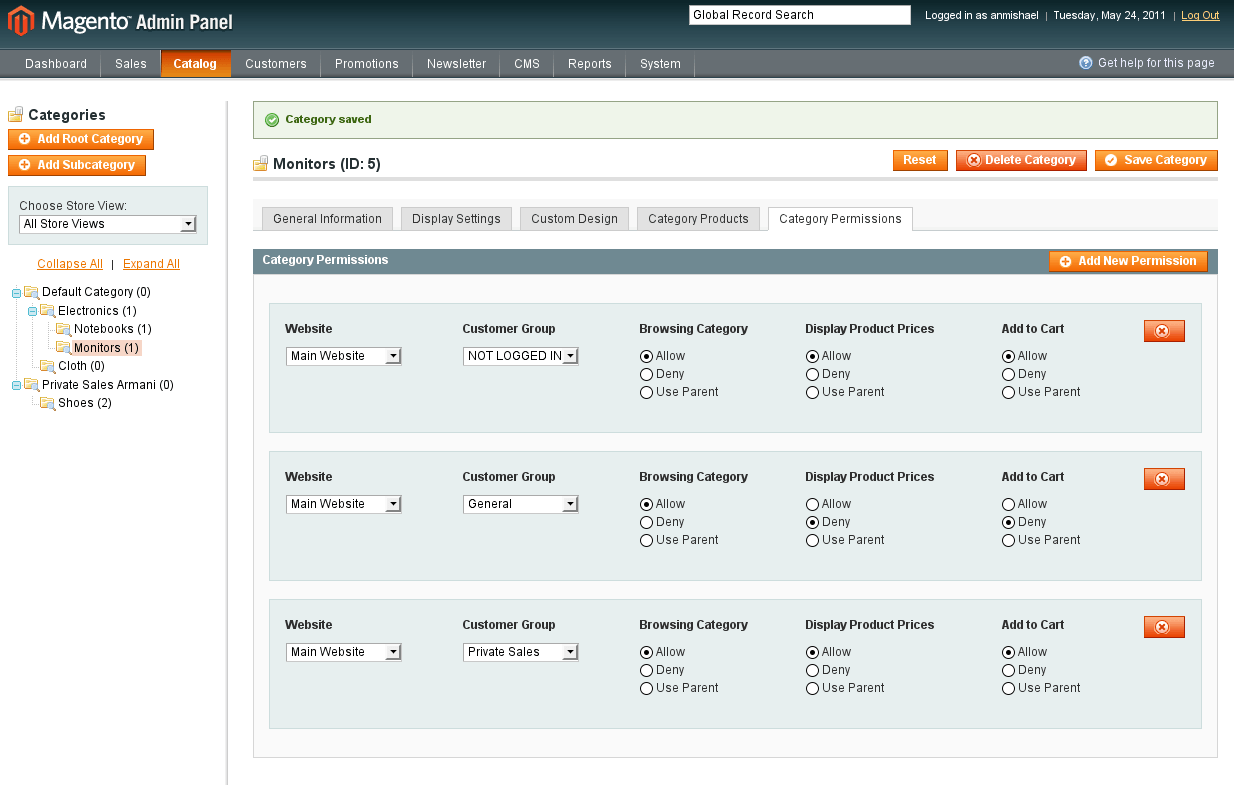Viewport: 1234px width, 785px height.
Task: Click the help question mark icon
Action: pos(1086,63)
